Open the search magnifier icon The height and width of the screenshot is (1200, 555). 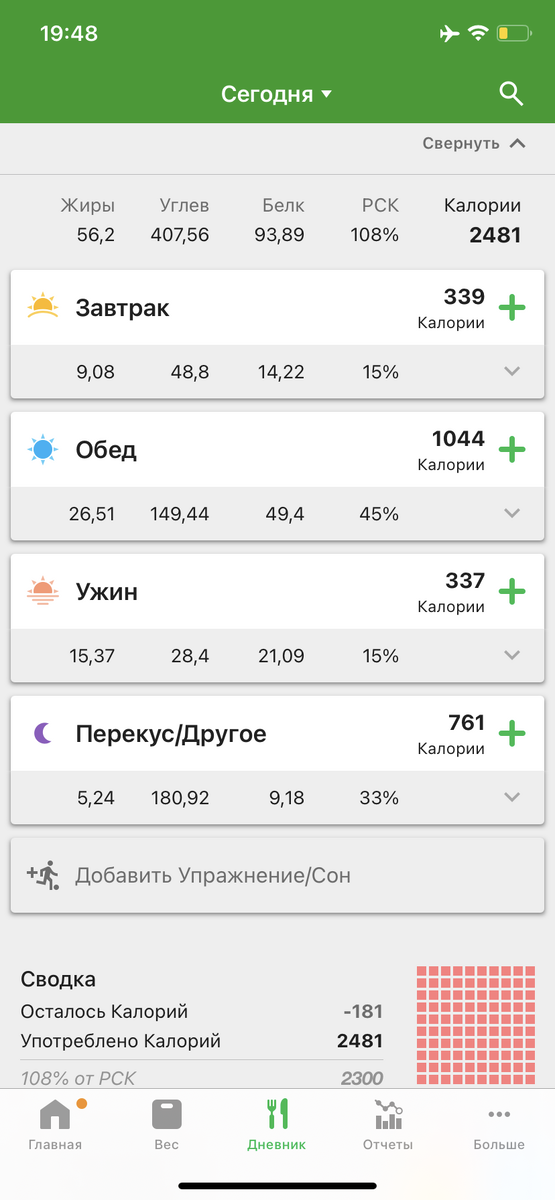[x=511, y=94]
